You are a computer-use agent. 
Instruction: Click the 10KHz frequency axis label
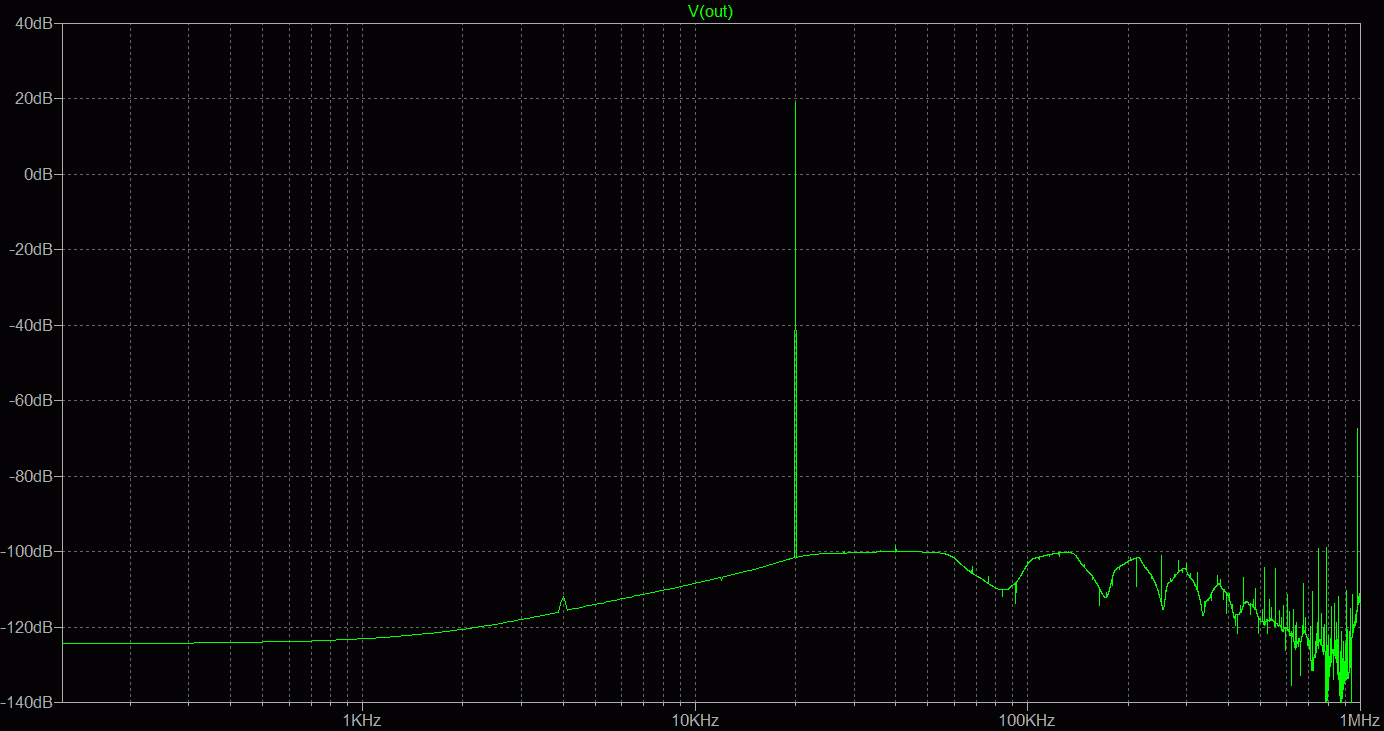click(695, 720)
